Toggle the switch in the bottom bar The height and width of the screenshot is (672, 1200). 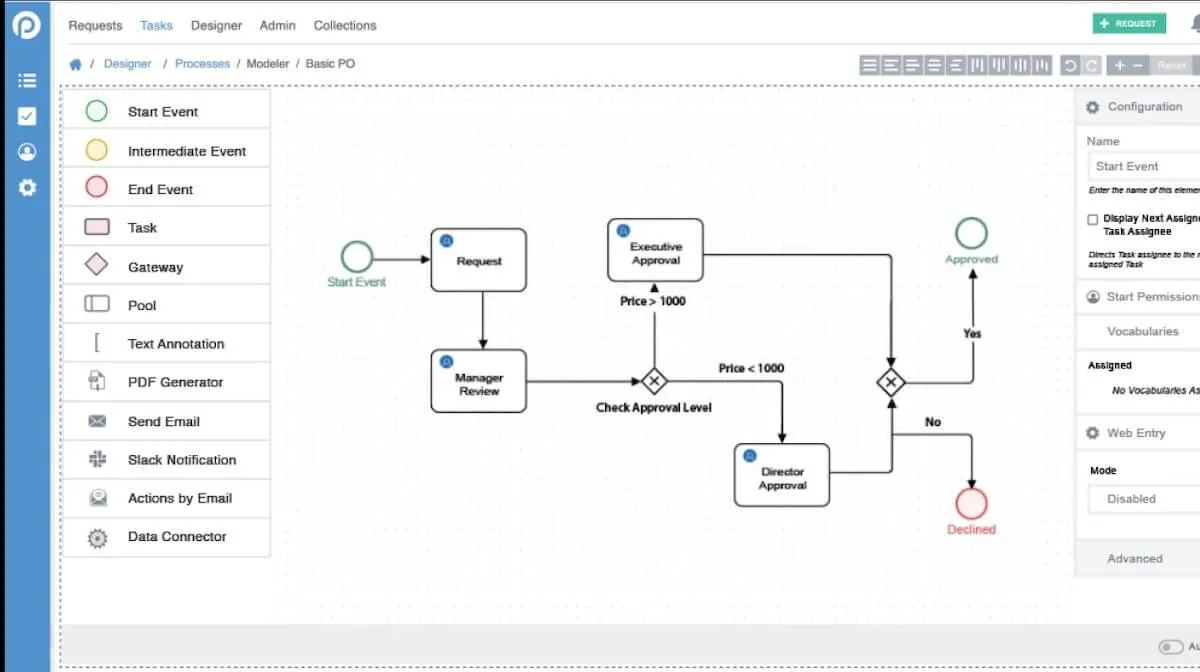click(1171, 647)
